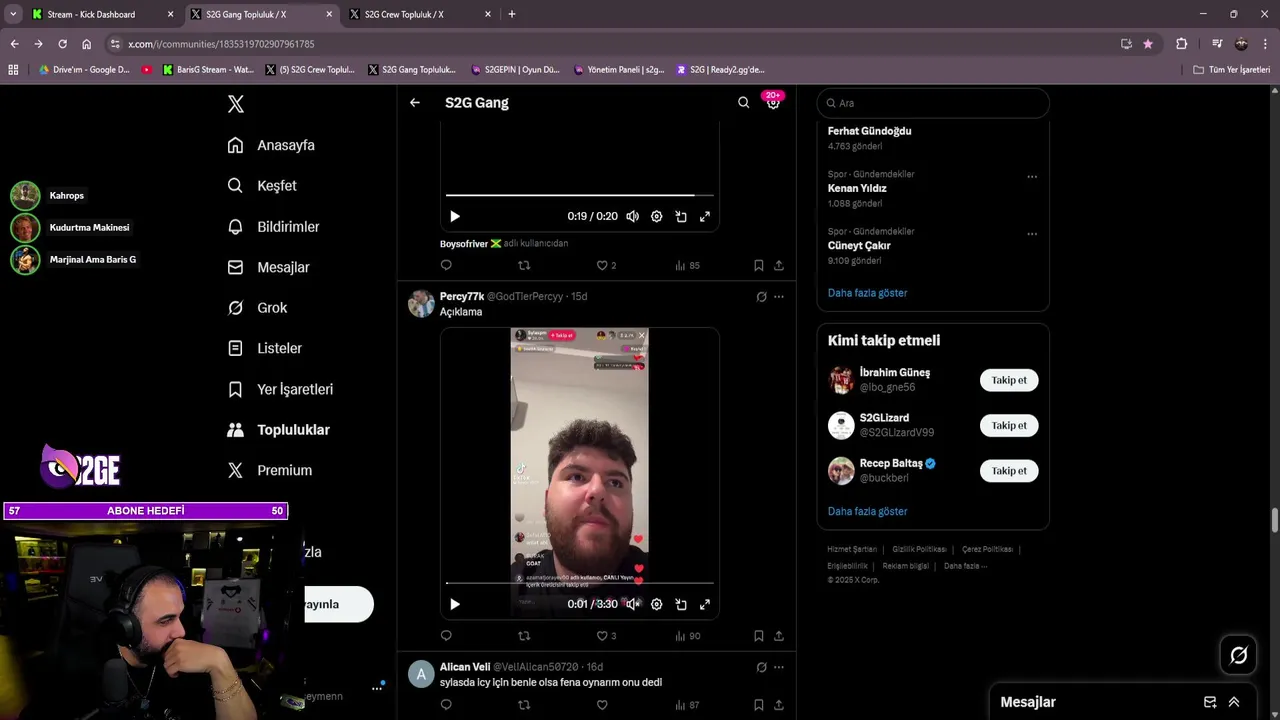Enable picture-in-picture on 0:01 / 3:30 video

tap(680, 604)
